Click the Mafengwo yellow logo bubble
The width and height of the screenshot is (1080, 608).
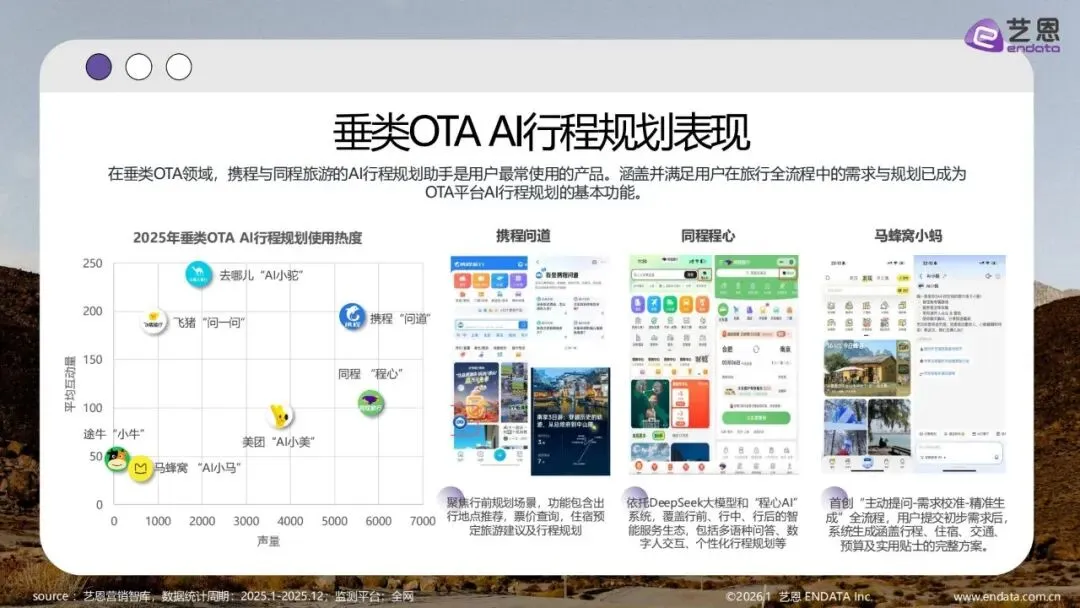click(141, 468)
